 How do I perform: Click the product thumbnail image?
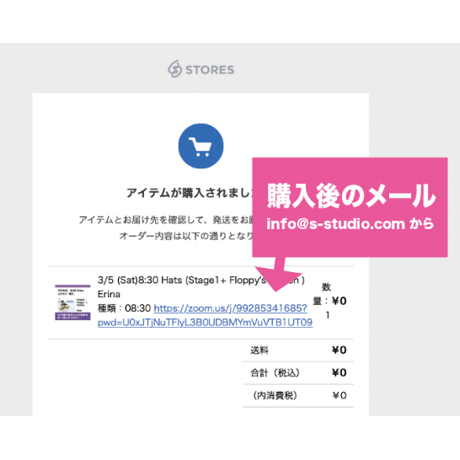[x=73, y=302]
